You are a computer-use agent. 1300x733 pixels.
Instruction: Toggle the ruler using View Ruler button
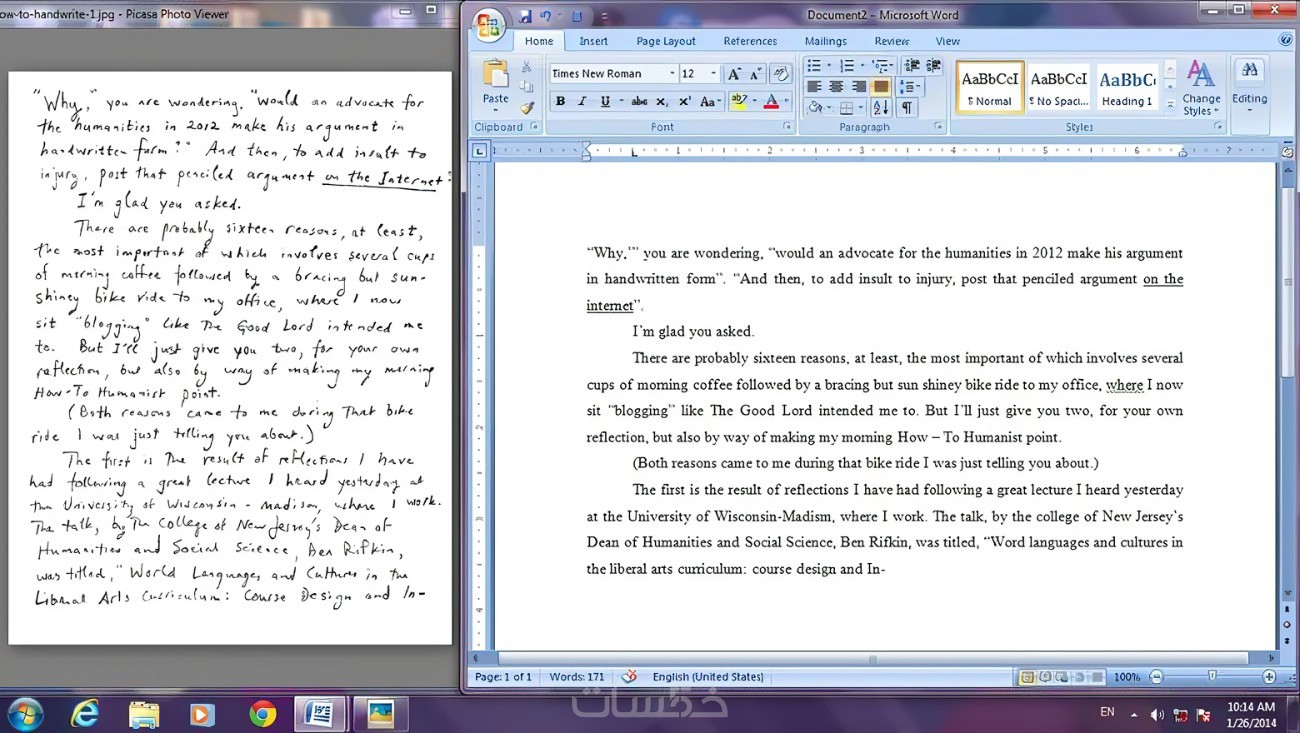[x=1286, y=151]
